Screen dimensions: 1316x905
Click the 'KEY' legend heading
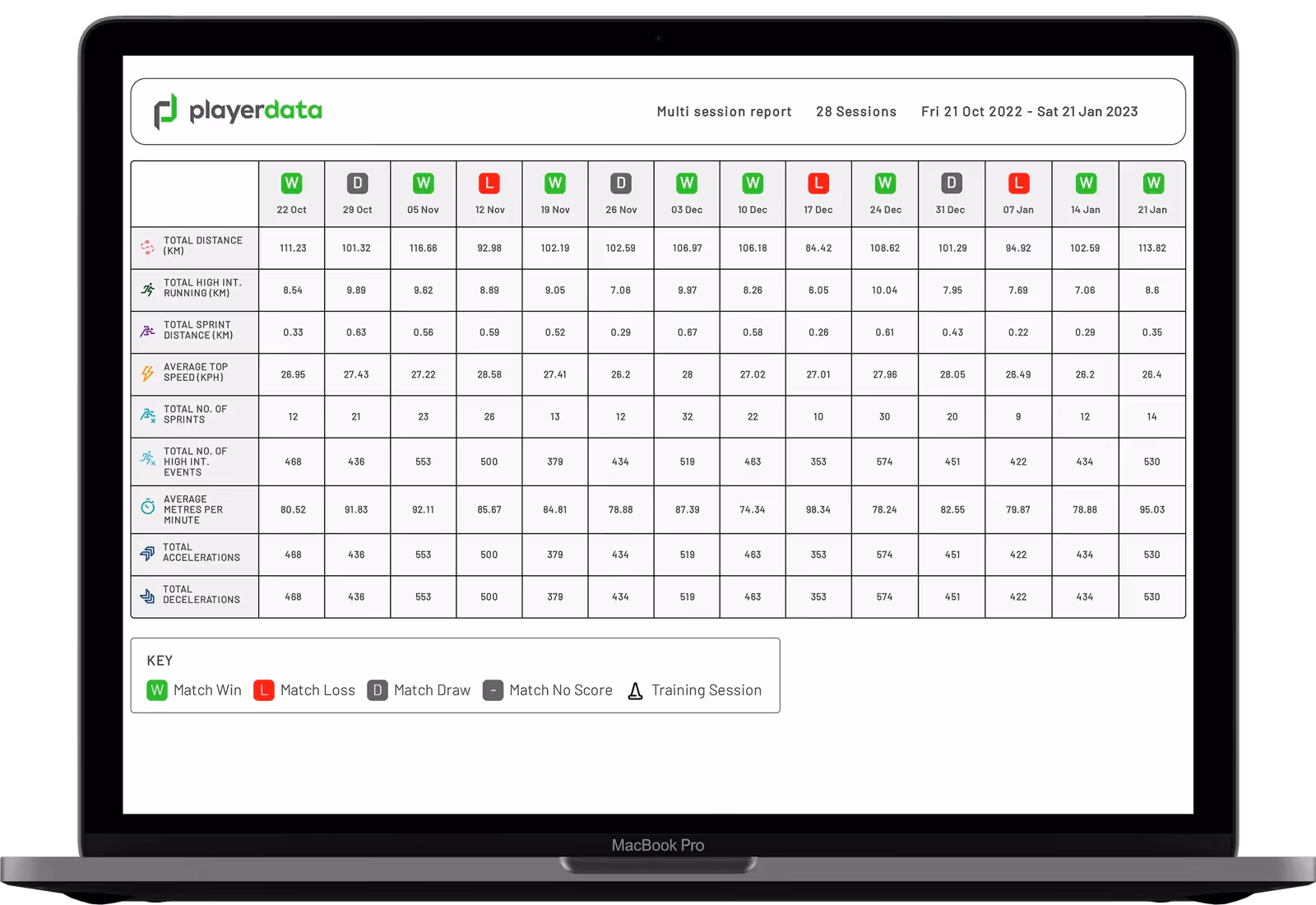(160, 661)
